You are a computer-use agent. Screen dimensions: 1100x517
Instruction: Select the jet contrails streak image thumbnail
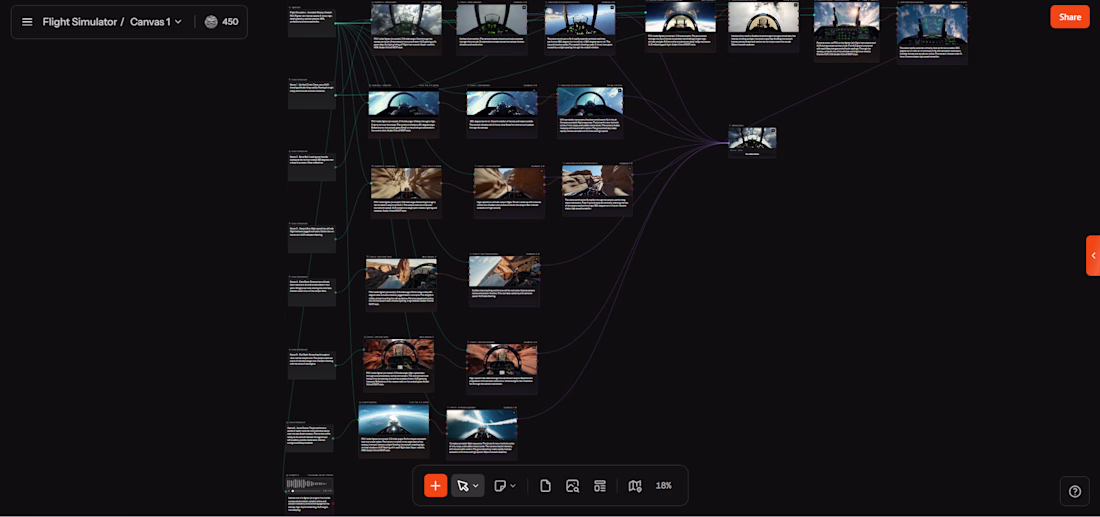coord(481,424)
